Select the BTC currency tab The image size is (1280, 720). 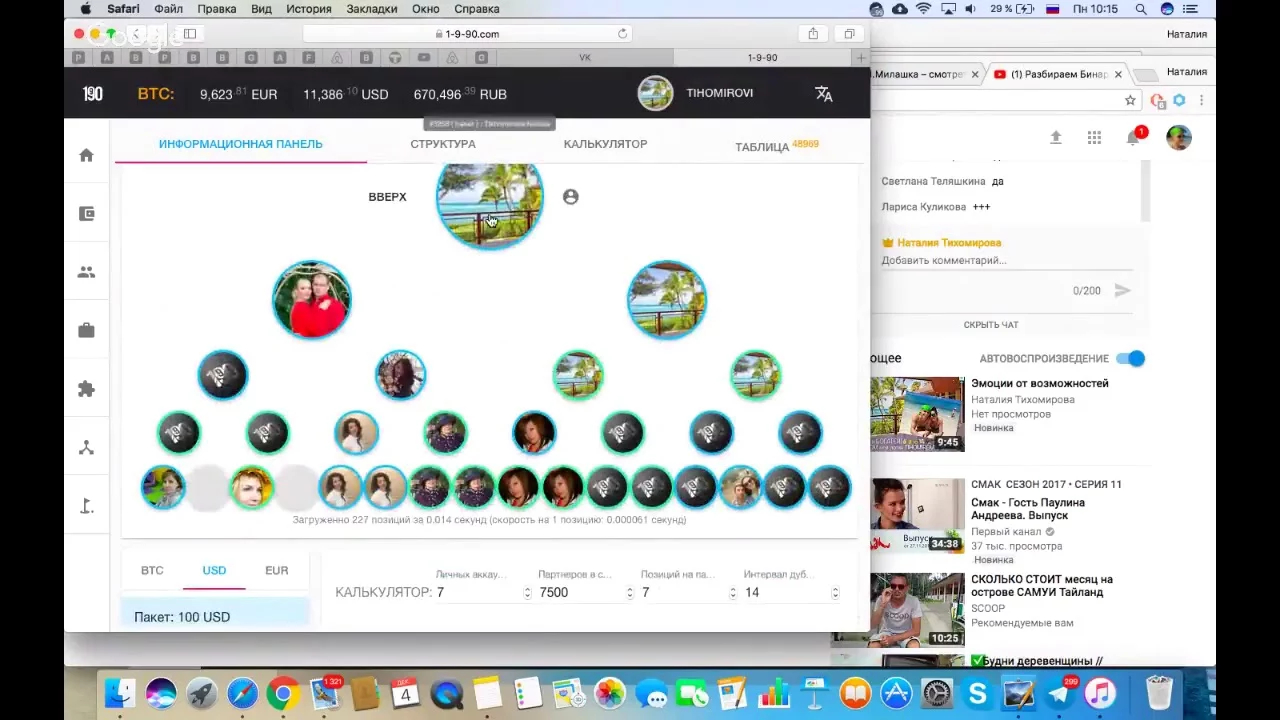coord(152,570)
